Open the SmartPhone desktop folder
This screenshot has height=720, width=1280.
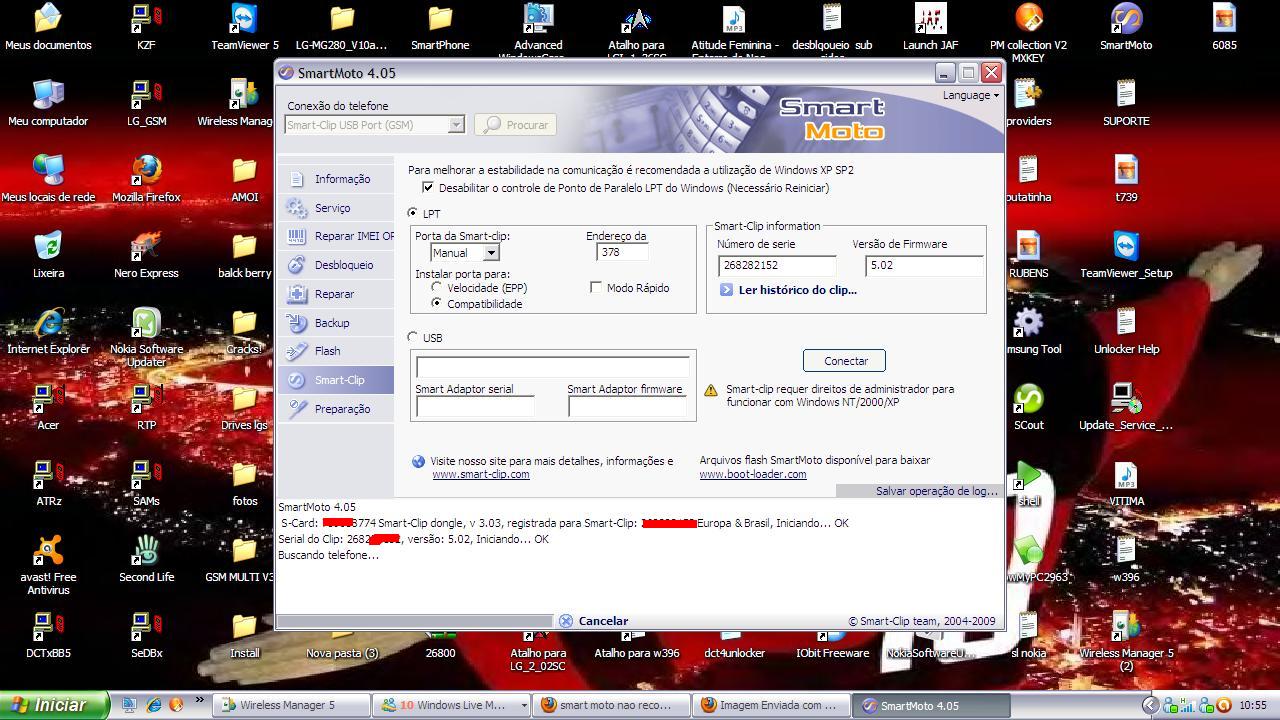(440, 27)
